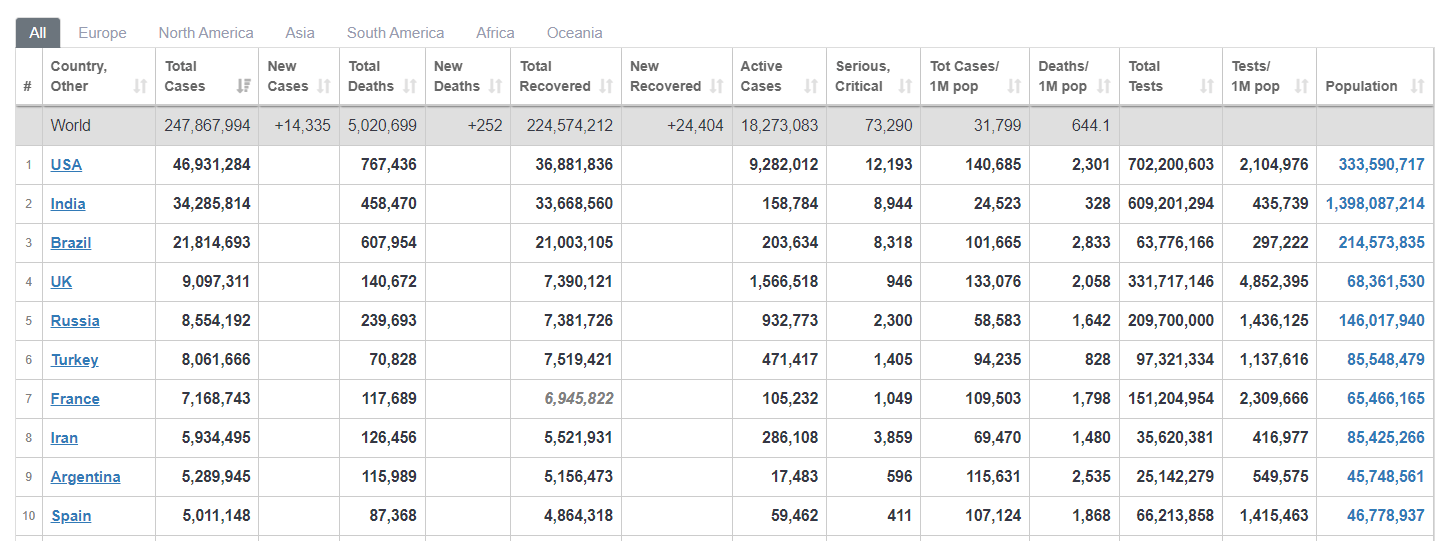Show the Africa tab
This screenshot has width=1440, height=541.
point(495,33)
